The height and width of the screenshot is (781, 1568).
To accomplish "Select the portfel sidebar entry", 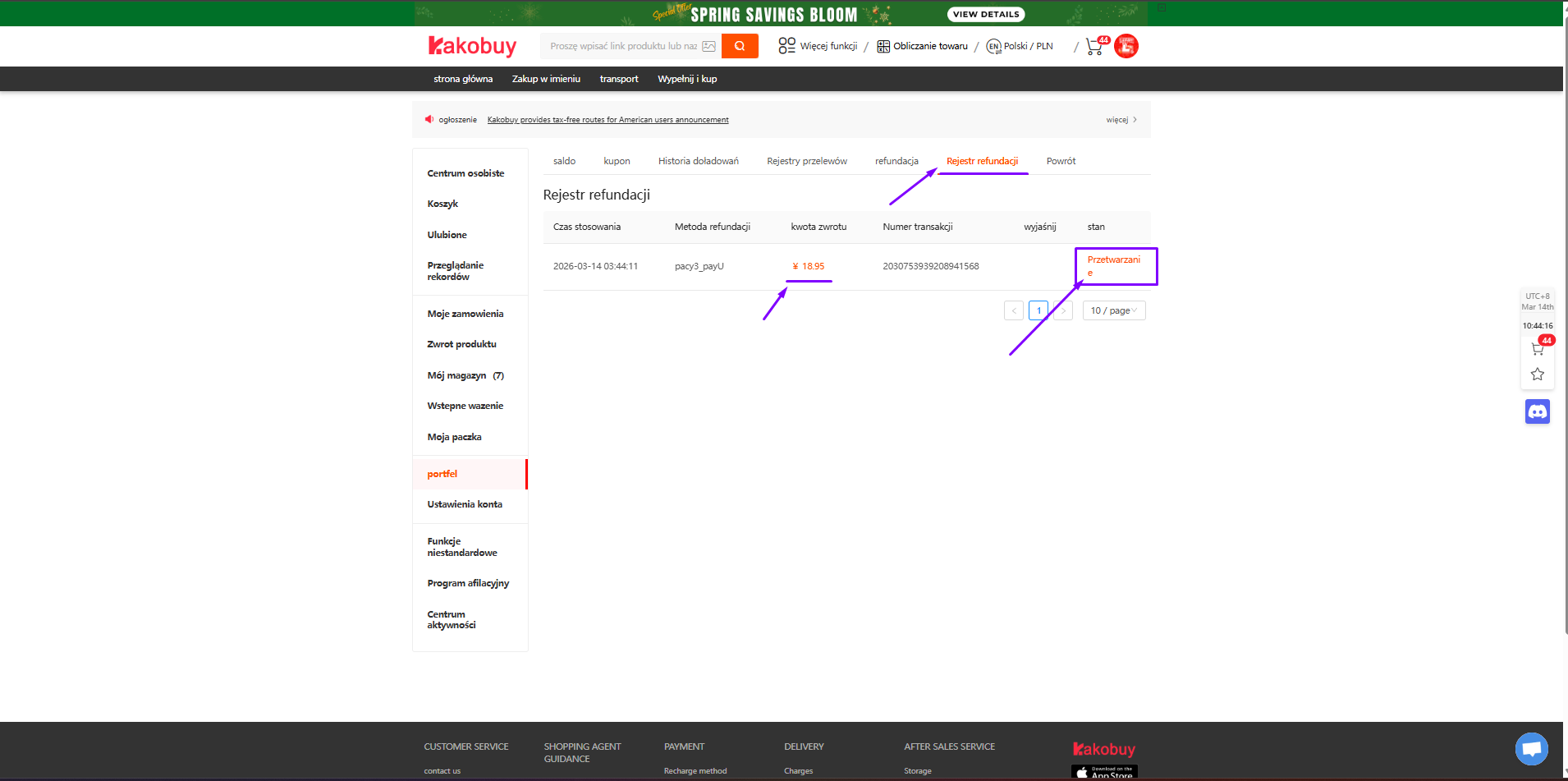I will tap(442, 473).
